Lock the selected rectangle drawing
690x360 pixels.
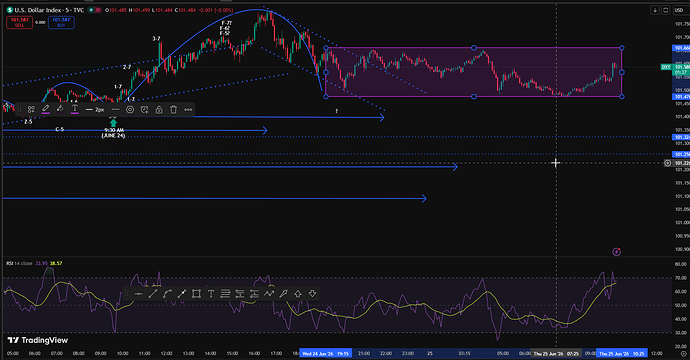tap(159, 110)
